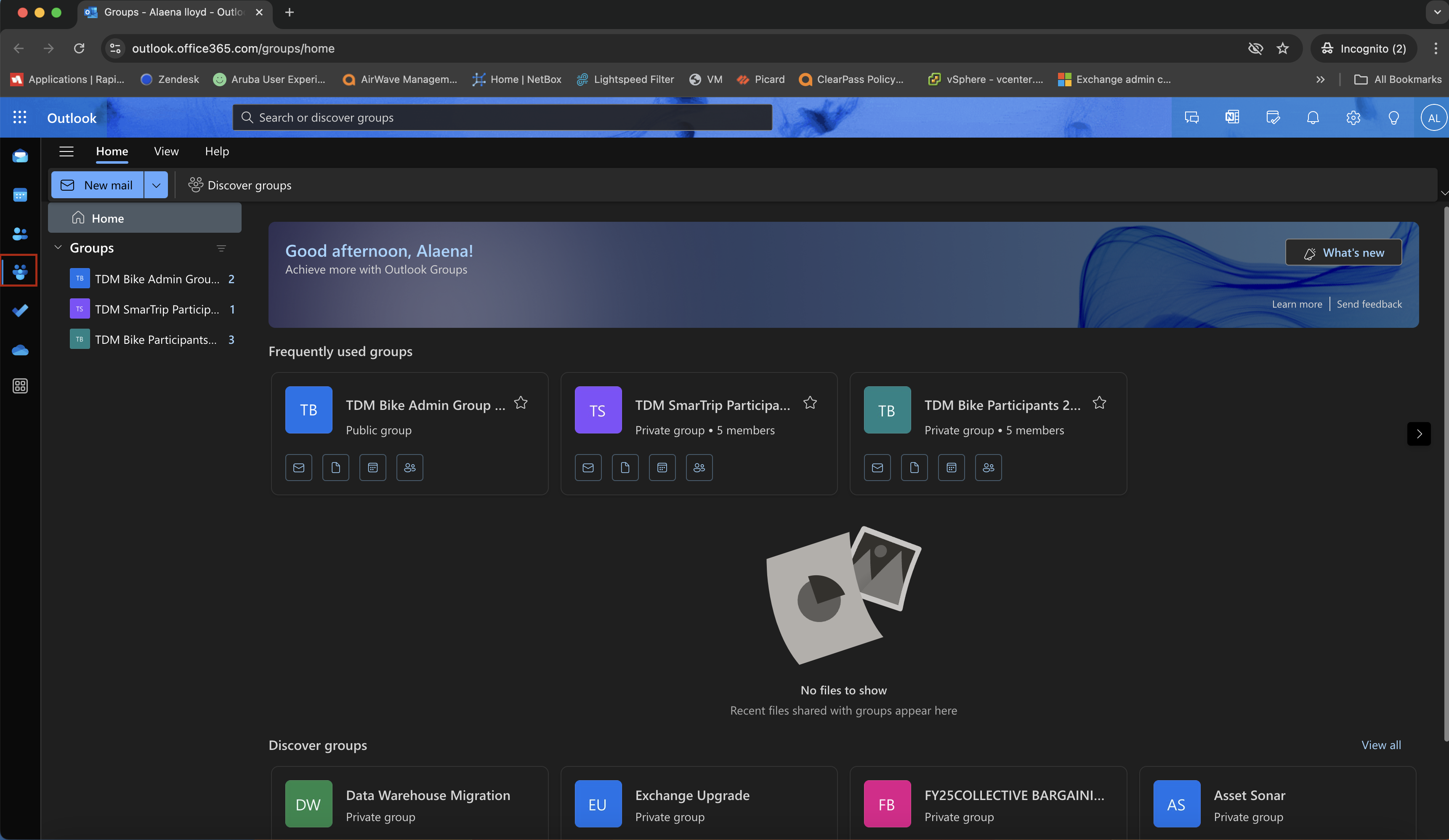The height and width of the screenshot is (840, 1449).
Task: Open email for TDM Bike Participants card
Action: coord(877,468)
